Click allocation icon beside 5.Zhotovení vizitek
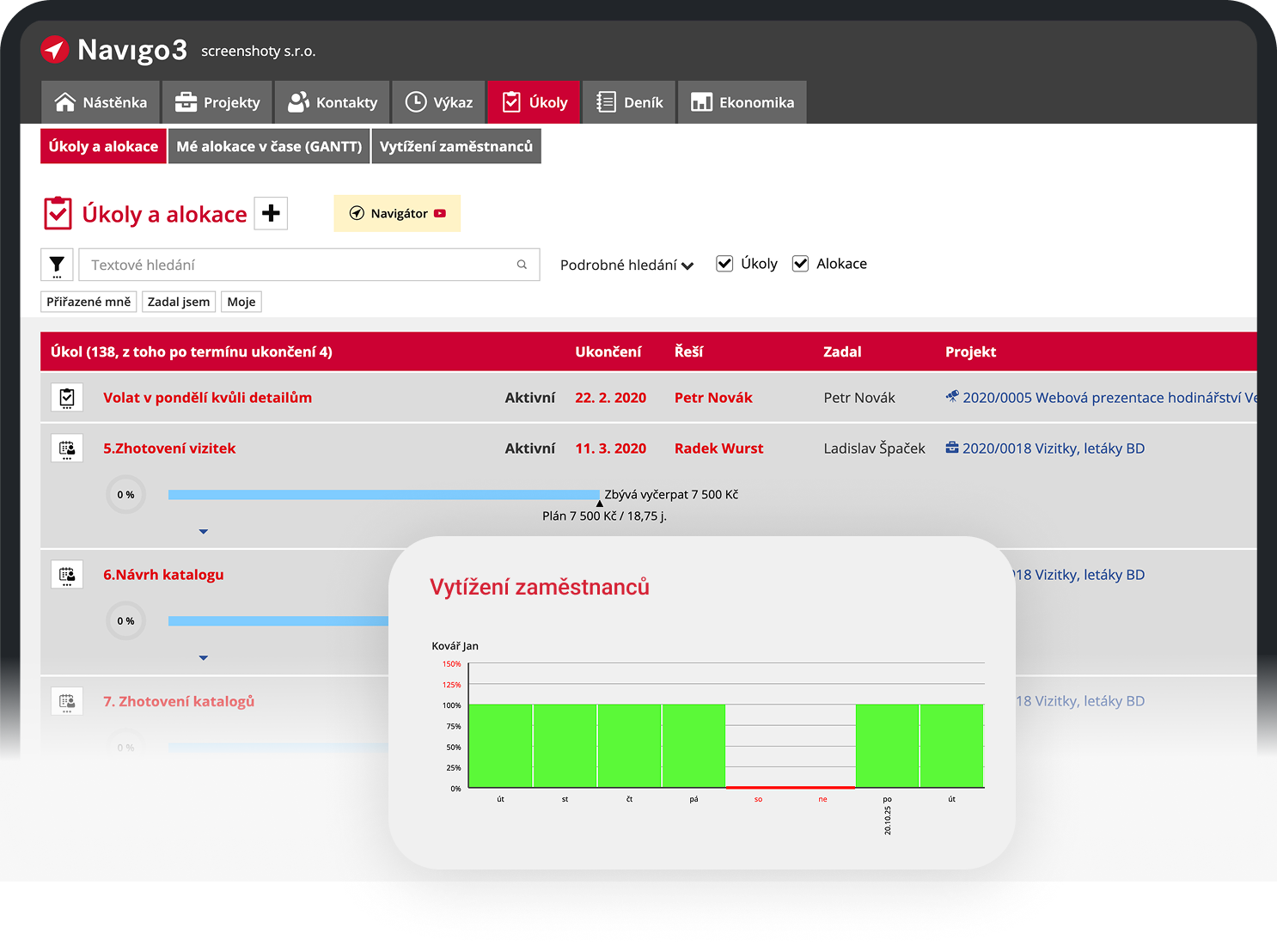This screenshot has width=1277, height=952. [x=67, y=449]
